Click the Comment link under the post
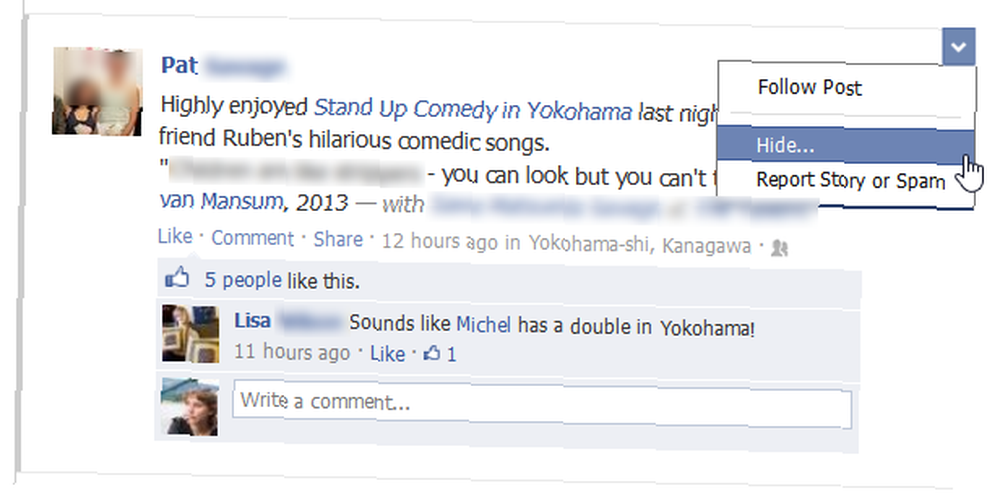The image size is (1000, 504). (x=253, y=238)
